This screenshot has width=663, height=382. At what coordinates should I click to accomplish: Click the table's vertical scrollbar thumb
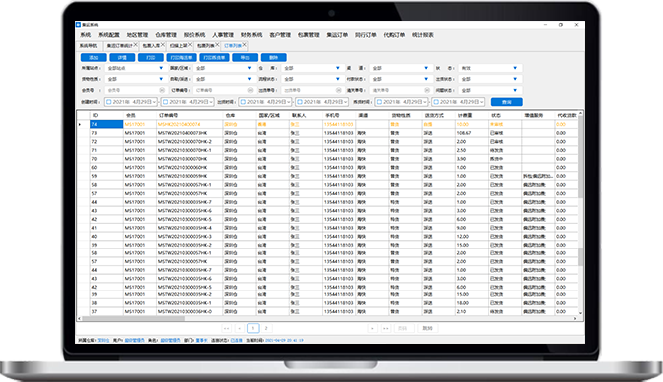coord(580,157)
